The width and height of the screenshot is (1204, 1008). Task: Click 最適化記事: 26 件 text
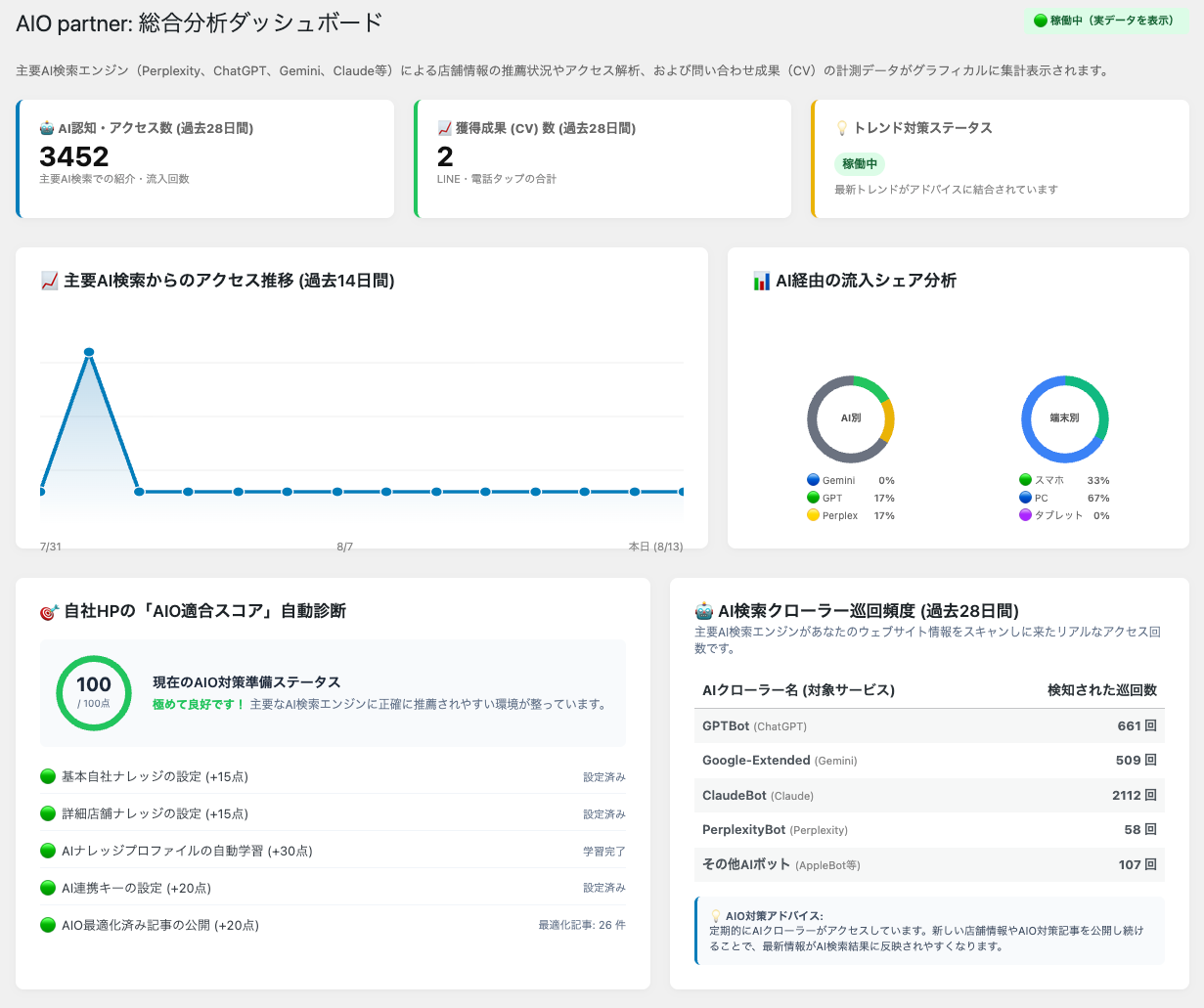click(x=582, y=925)
